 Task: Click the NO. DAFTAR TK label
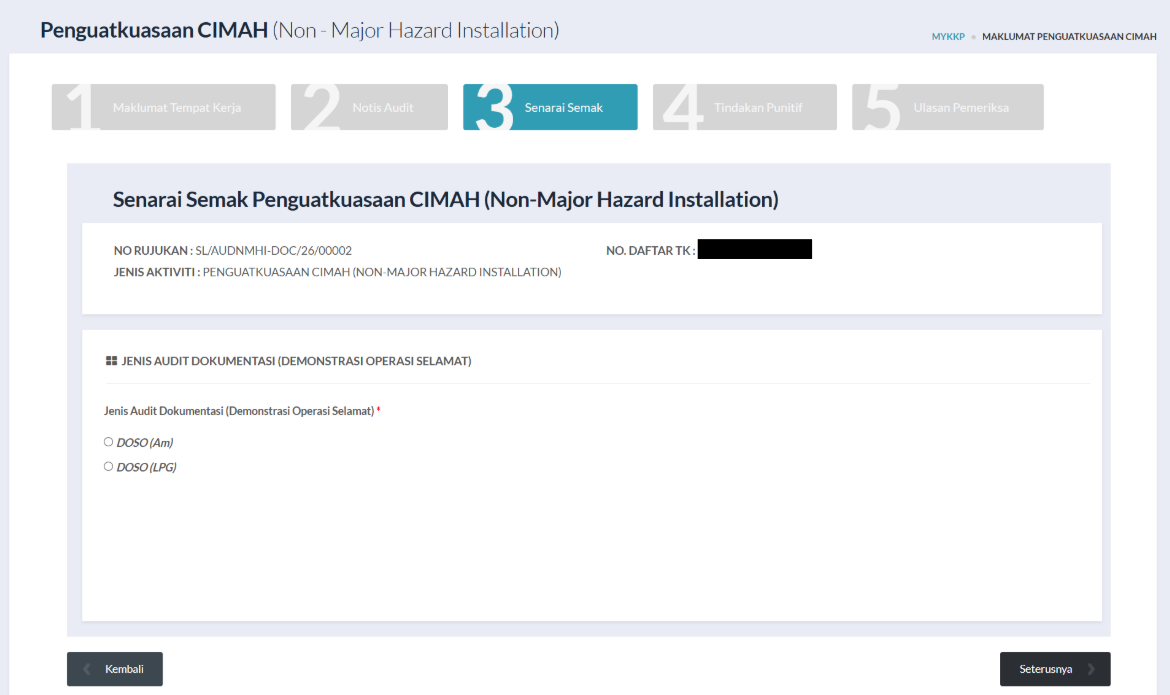(x=651, y=251)
